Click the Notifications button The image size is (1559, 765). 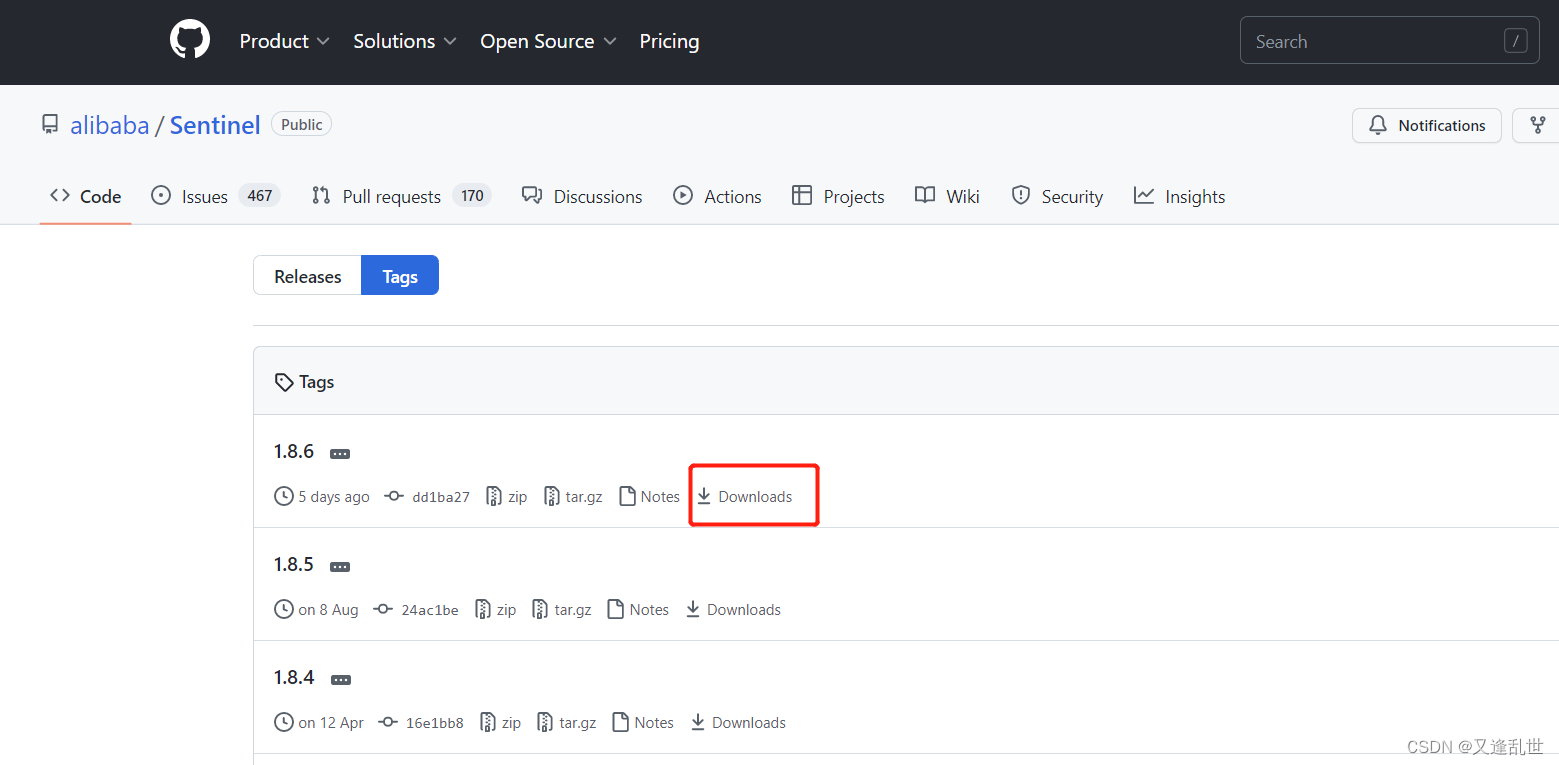point(1427,125)
